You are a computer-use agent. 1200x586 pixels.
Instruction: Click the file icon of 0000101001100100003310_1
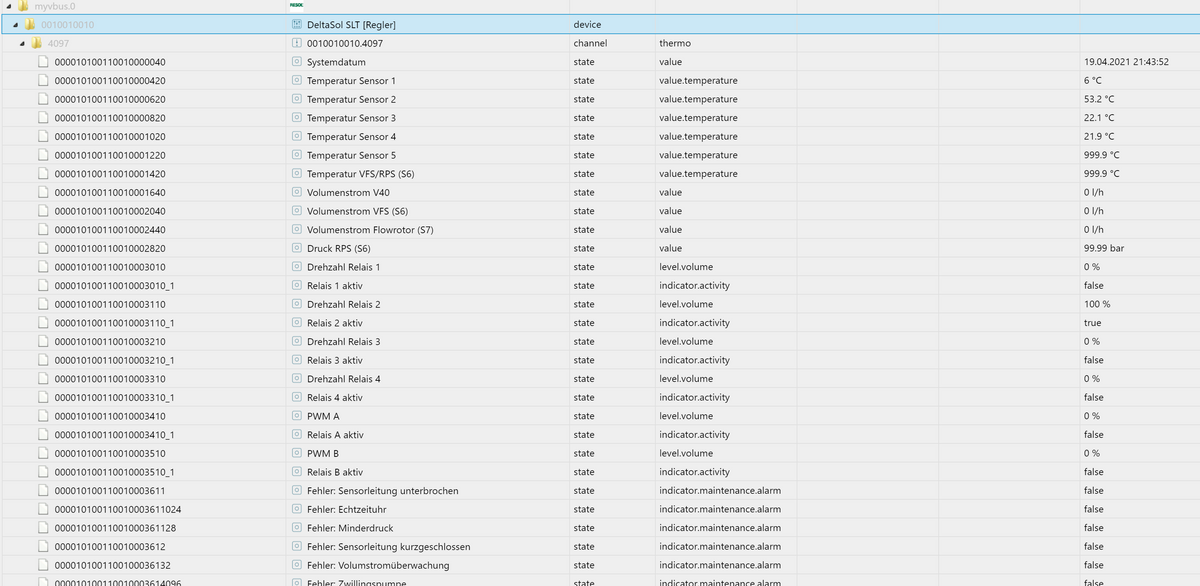43,397
